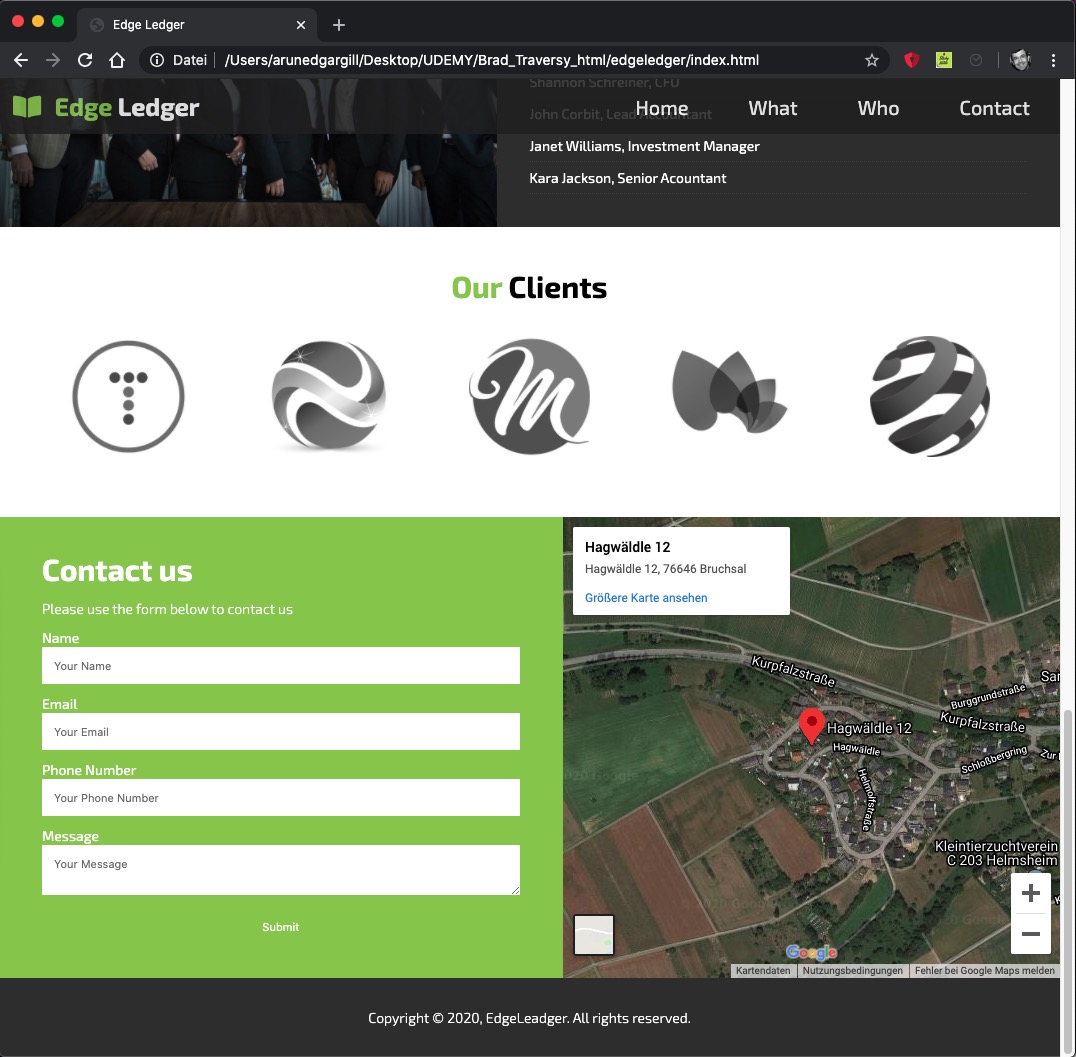Click the page vertical scrollbar
1076x1057 pixels.
click(1068, 882)
